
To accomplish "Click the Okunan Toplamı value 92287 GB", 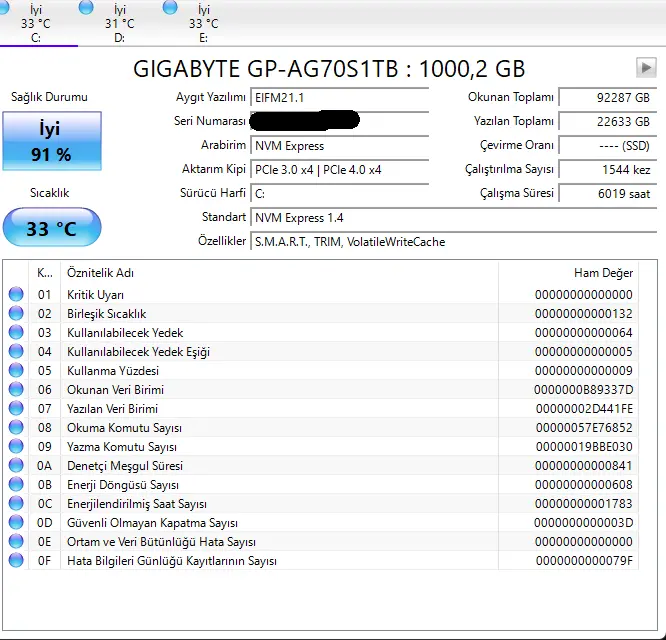I will (608, 98).
